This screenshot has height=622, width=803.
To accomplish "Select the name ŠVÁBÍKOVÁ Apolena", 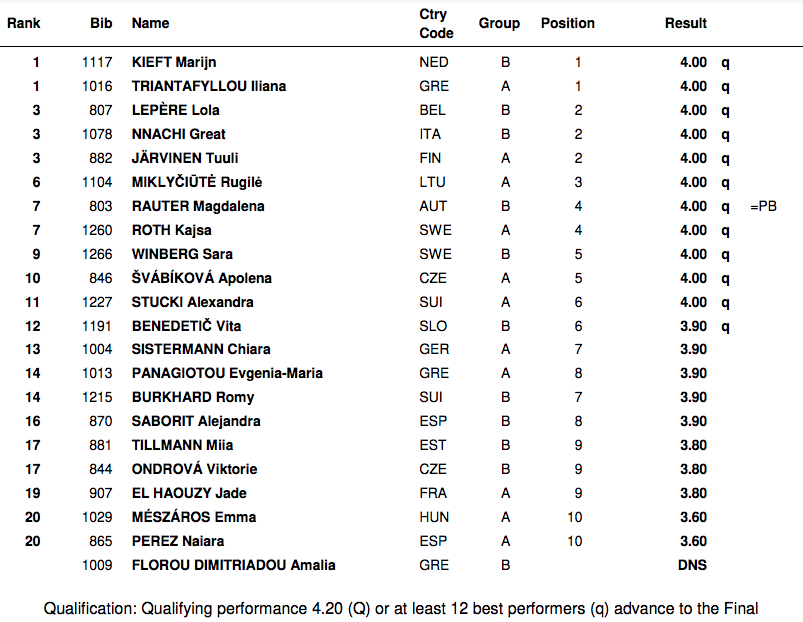I will click(202, 278).
